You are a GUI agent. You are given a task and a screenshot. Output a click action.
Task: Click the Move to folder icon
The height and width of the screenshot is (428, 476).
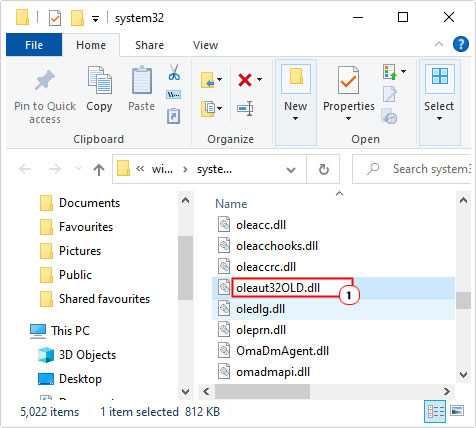tap(207, 80)
